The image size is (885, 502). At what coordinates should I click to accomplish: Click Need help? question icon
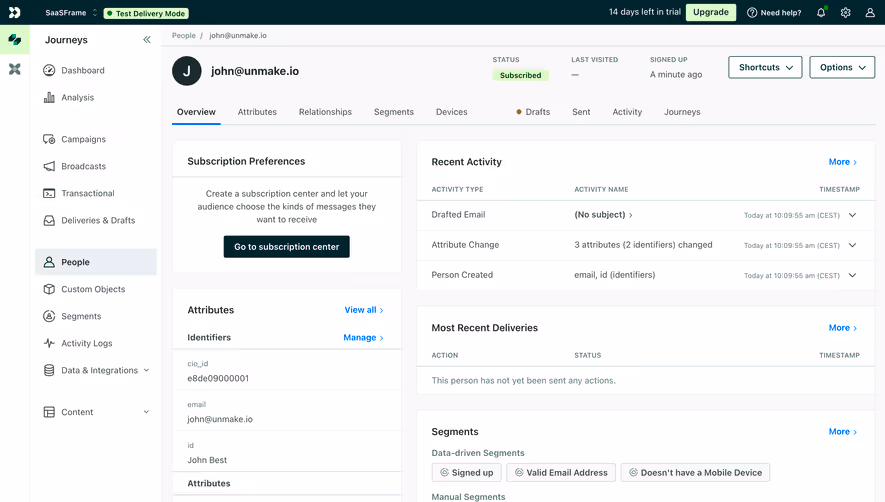pos(774,12)
